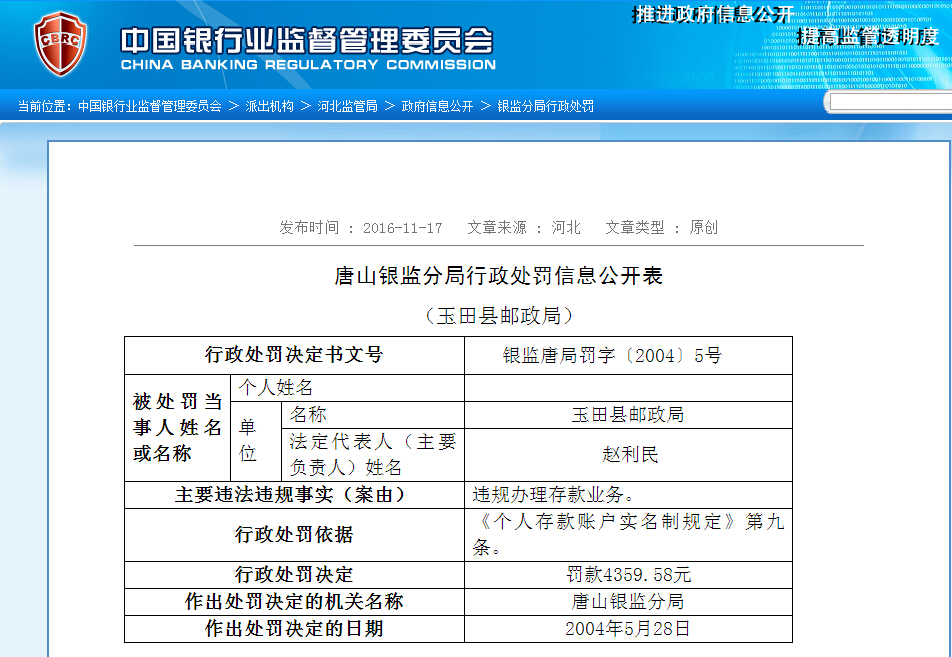Select the 《个人存款账户实名制规定》第九条 text
This screenshot has height=657, width=952.
(x=628, y=534)
